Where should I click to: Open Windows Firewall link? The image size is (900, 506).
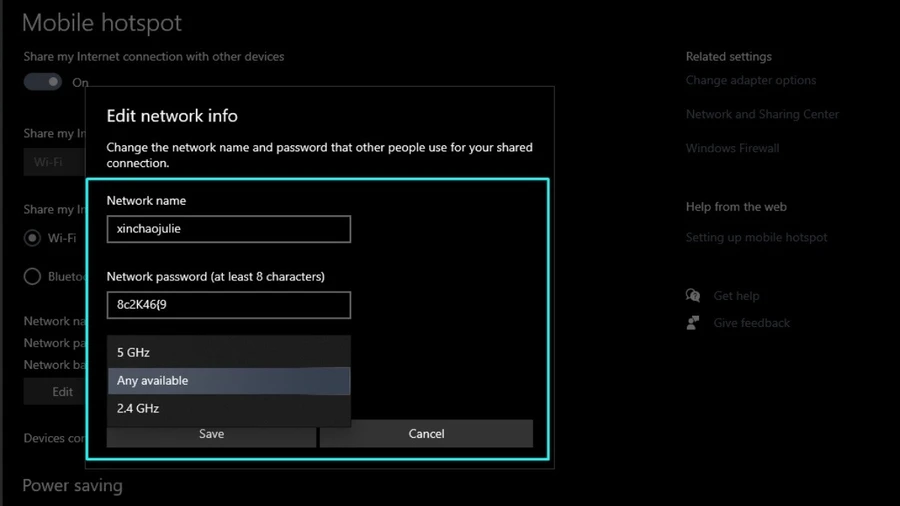click(x=732, y=148)
